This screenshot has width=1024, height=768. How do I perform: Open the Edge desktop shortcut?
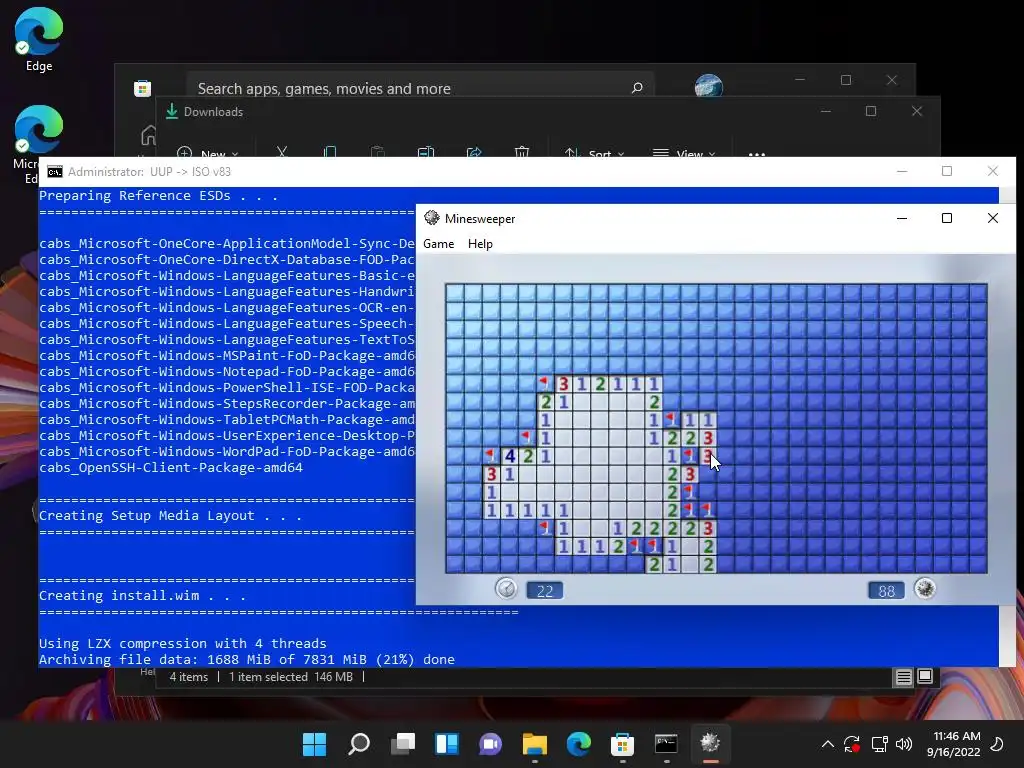click(39, 39)
